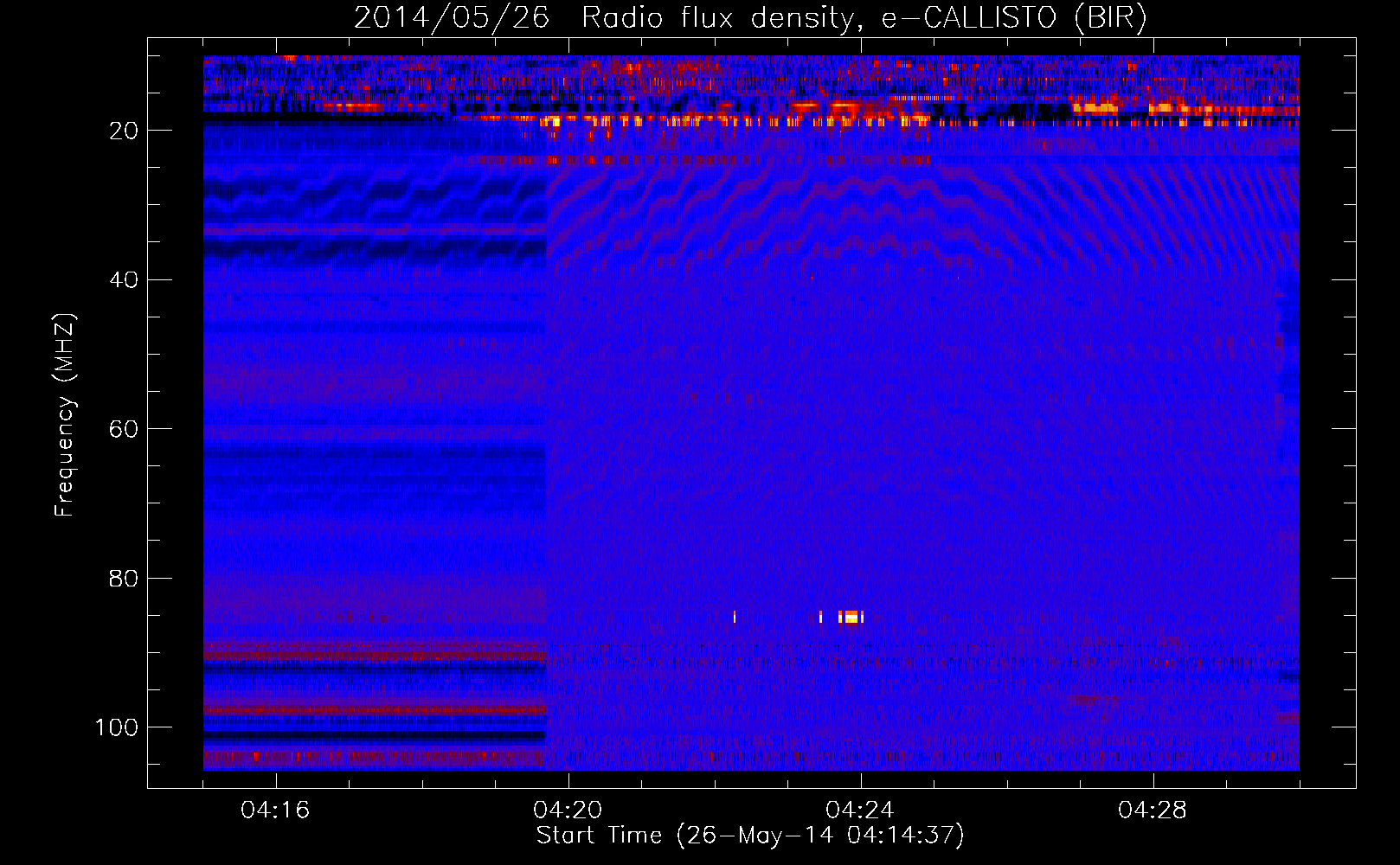
Task: Click the '40' frequency tick label
Action: point(125,280)
